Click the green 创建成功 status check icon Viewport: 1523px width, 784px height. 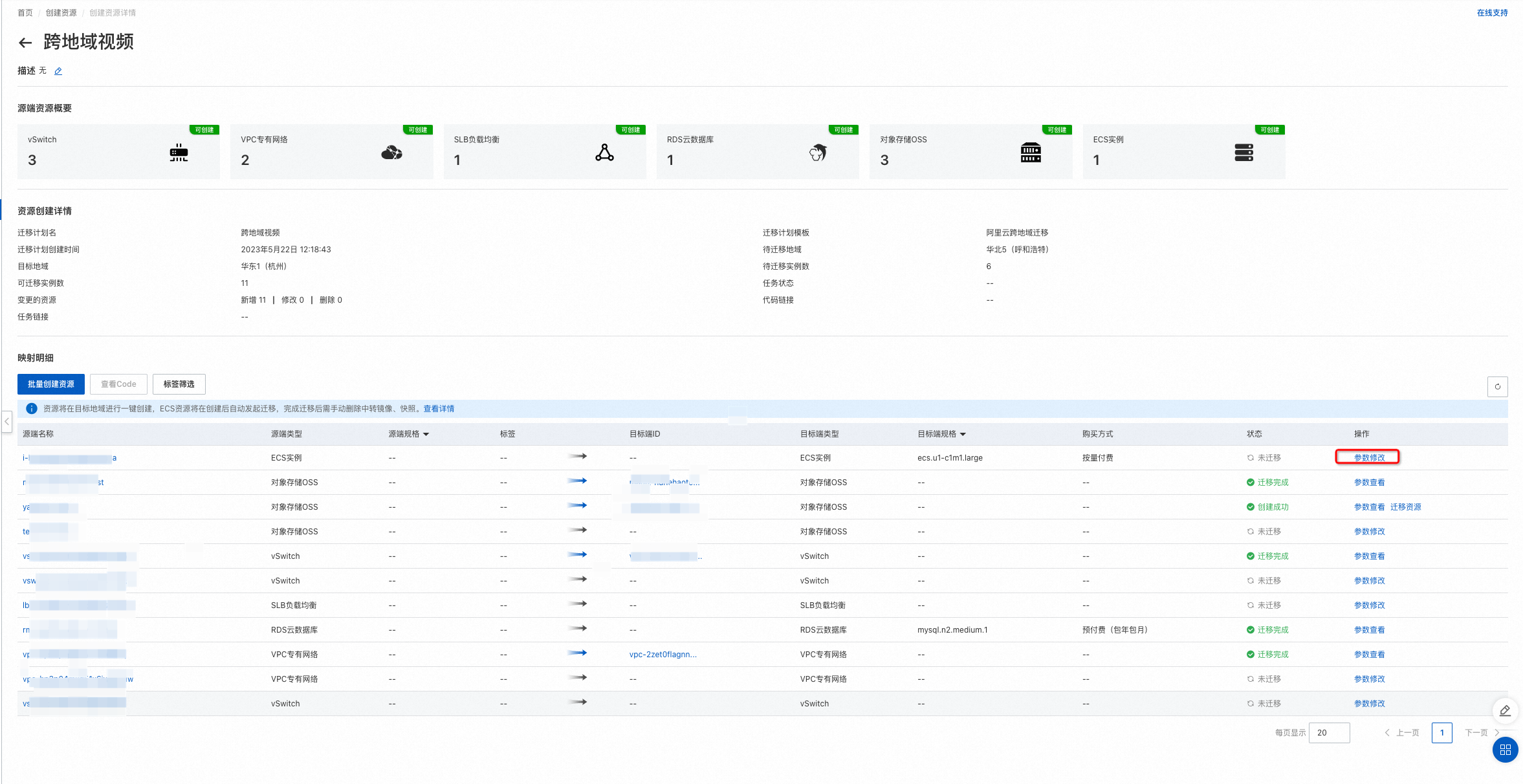(1250, 507)
